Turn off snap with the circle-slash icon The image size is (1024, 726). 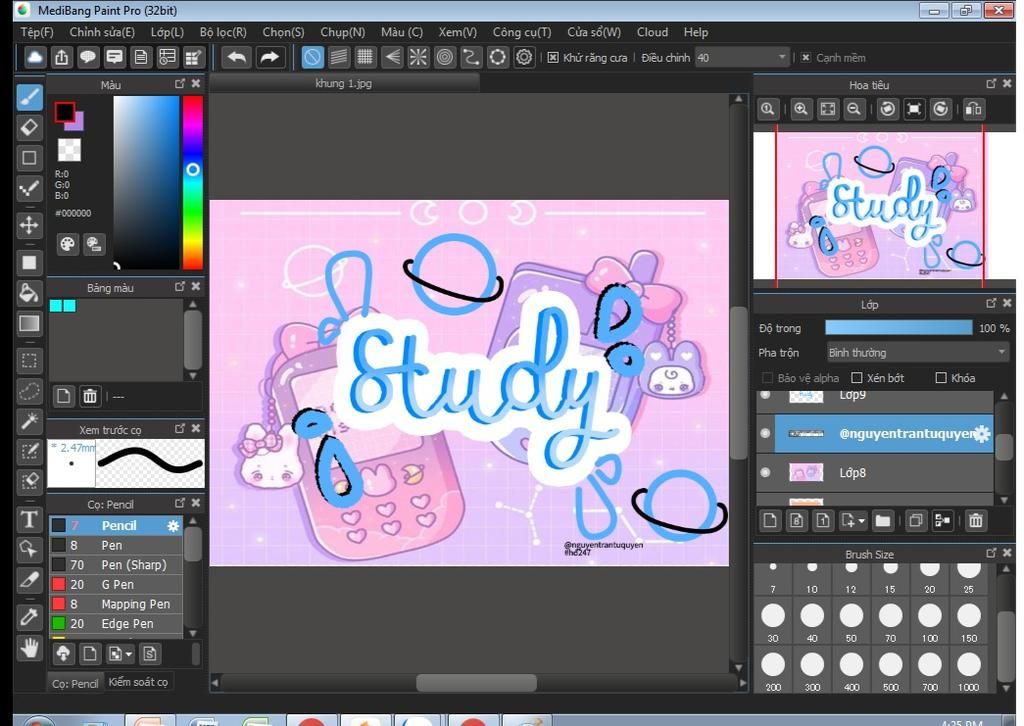[312, 57]
